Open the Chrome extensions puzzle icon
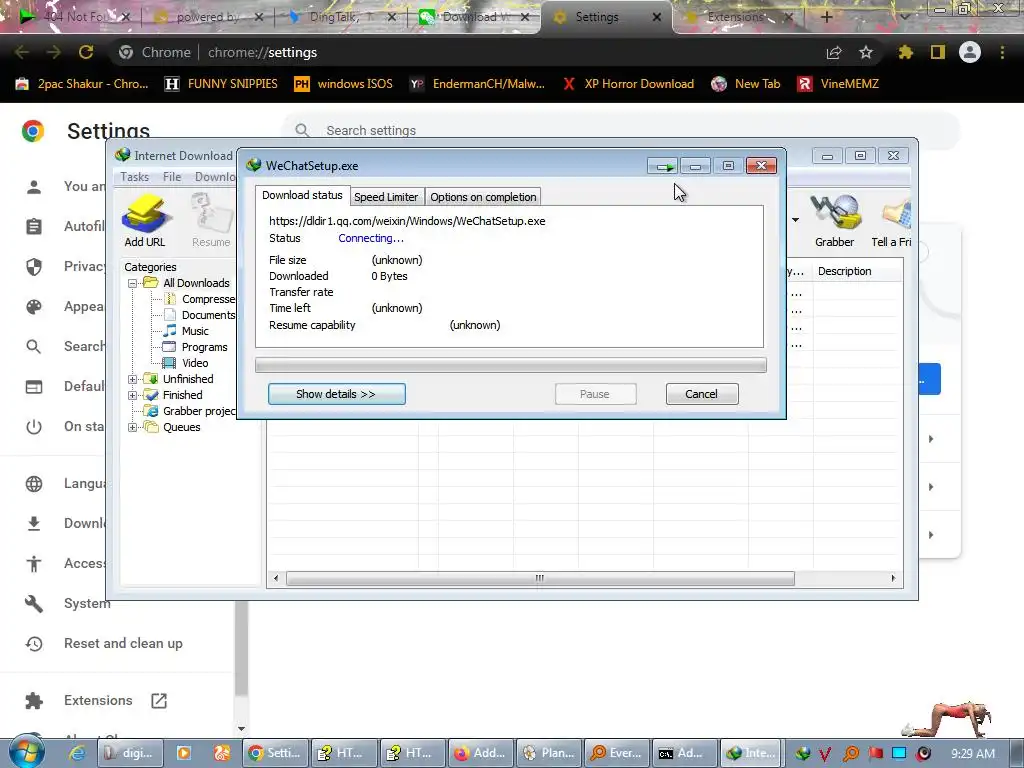Viewport: 1024px width, 768px height. 905,52
